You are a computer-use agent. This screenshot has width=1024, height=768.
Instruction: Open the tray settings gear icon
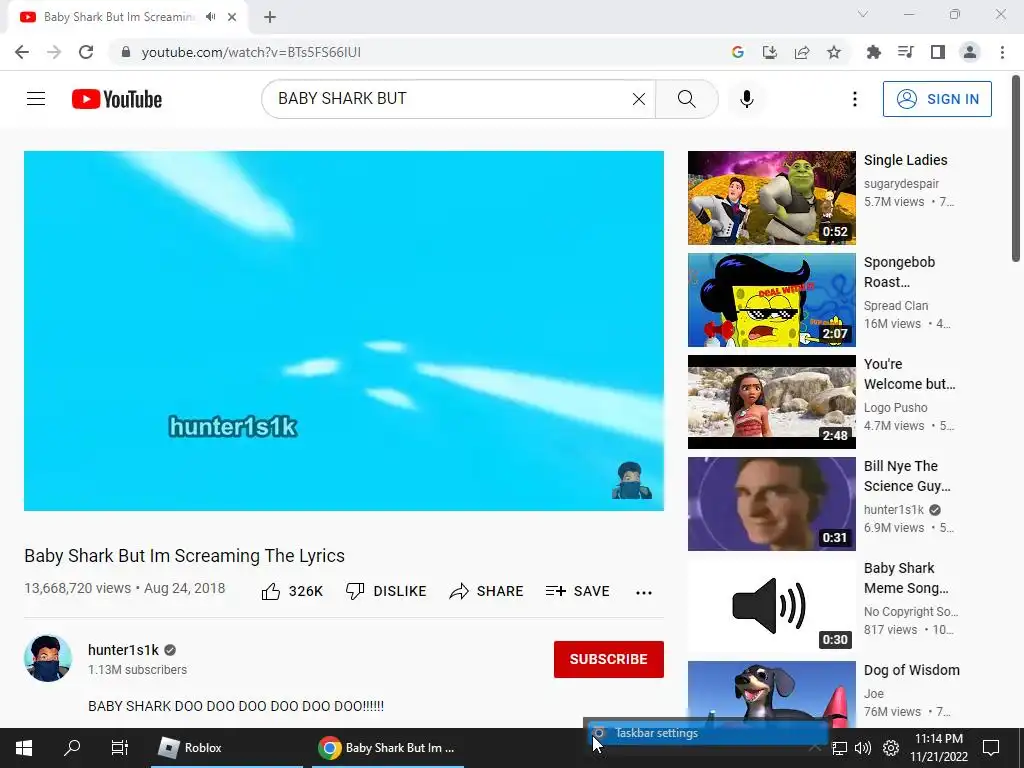click(x=891, y=748)
